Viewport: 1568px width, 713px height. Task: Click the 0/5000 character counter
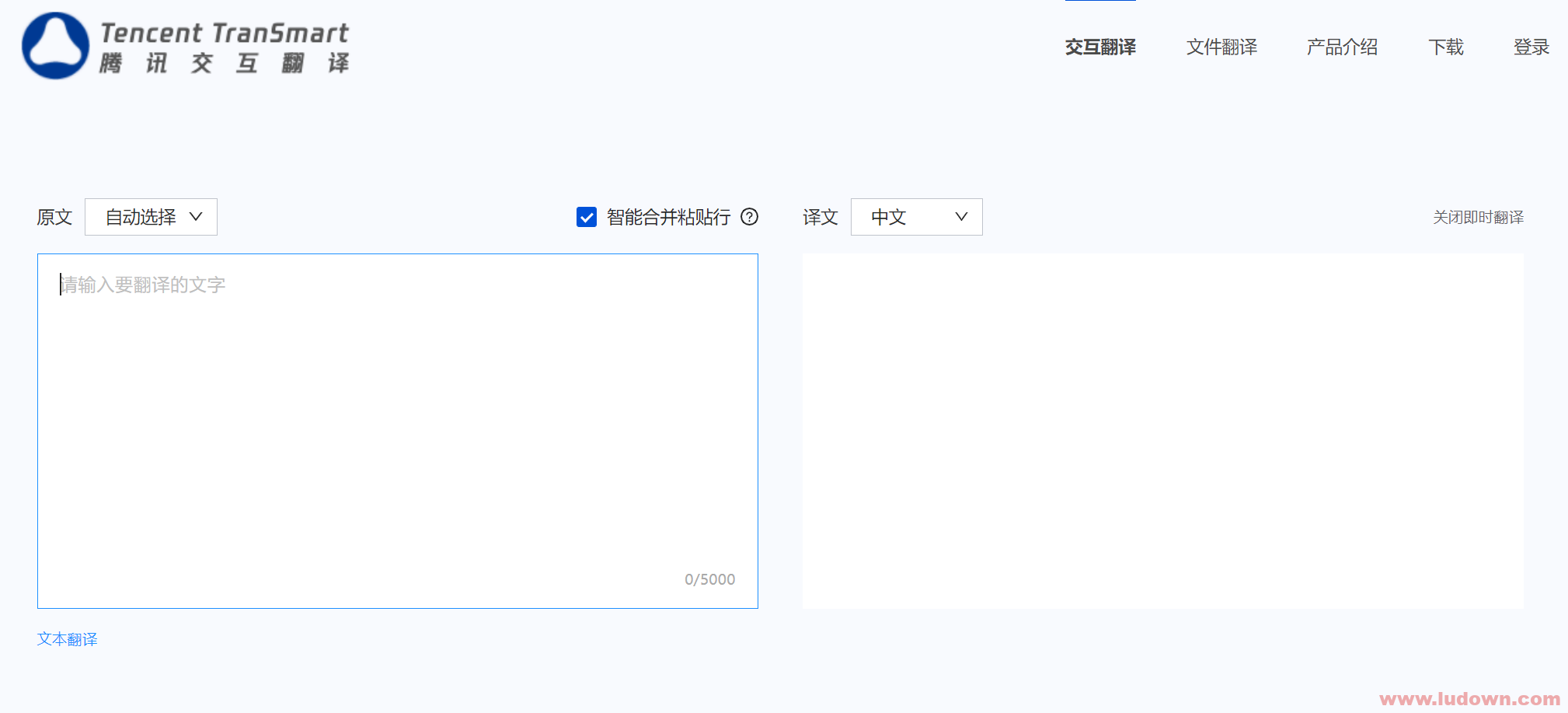point(709,579)
